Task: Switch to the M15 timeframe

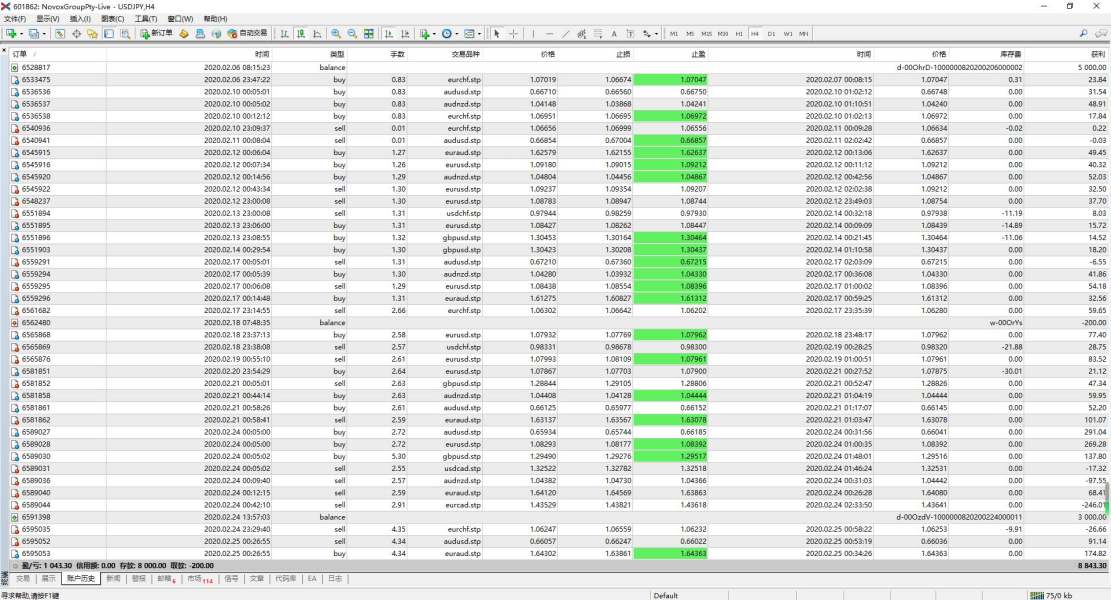Action: click(x=706, y=33)
